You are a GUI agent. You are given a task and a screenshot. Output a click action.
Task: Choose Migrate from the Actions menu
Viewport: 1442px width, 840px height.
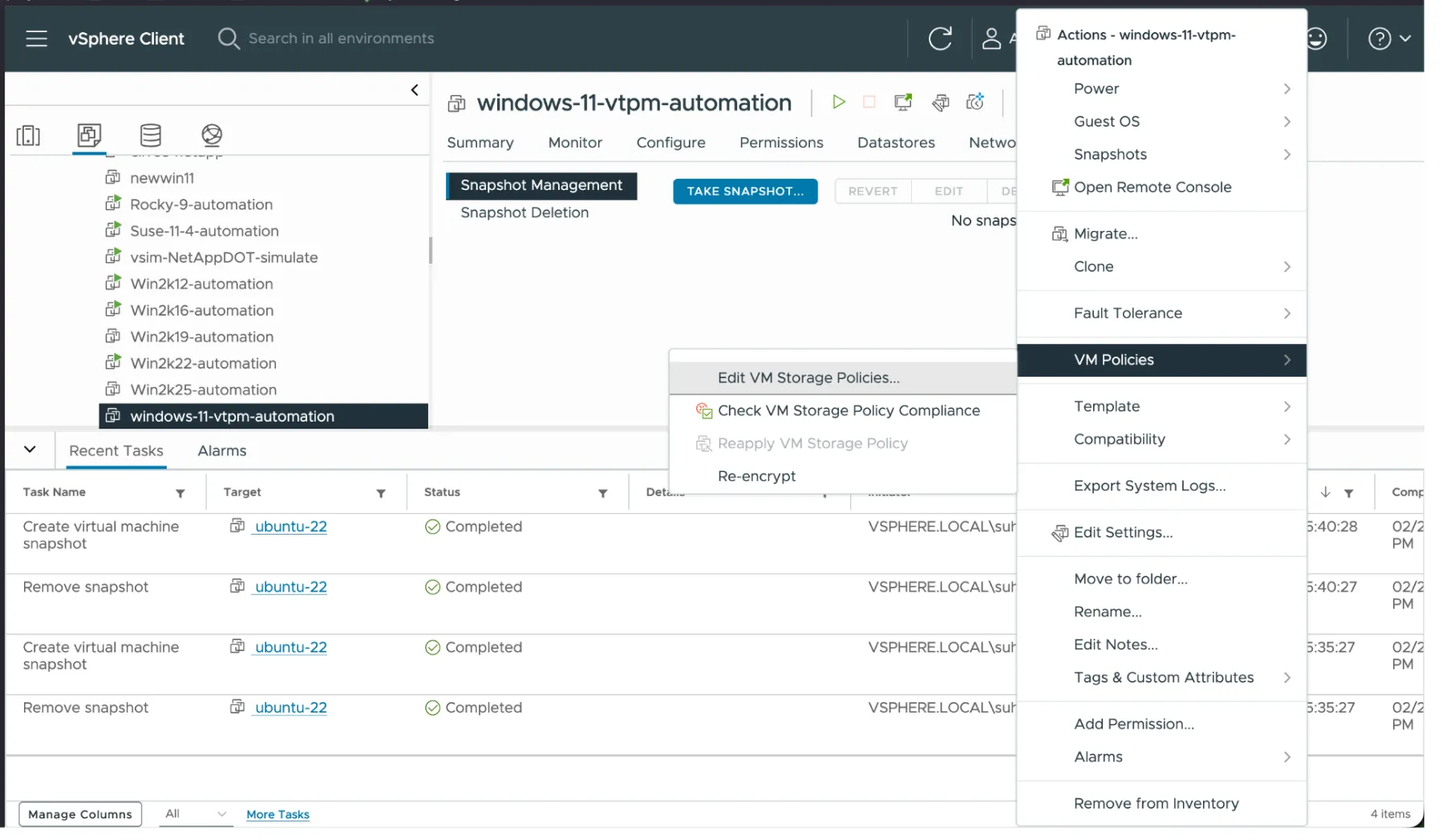point(1105,233)
